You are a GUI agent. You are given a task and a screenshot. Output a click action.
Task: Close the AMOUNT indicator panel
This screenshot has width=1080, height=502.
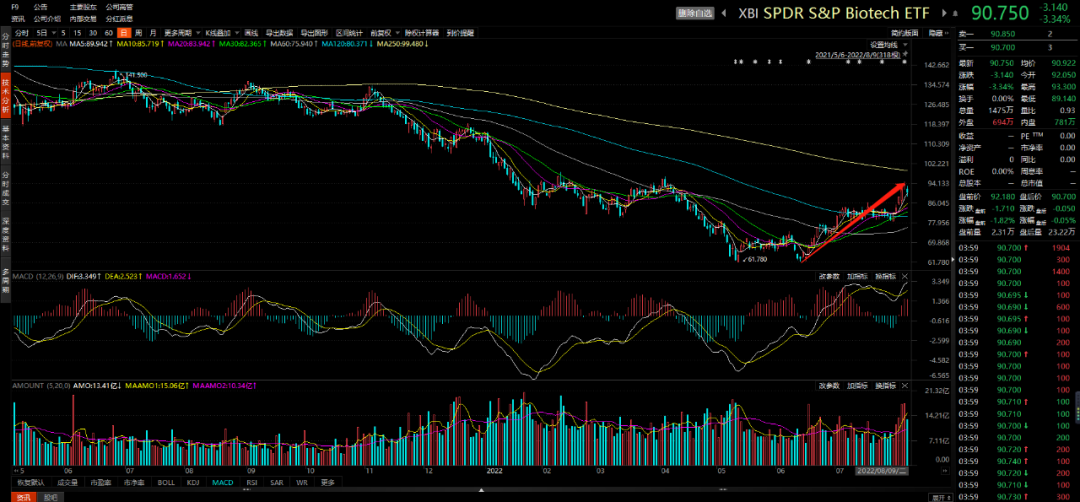pos(905,385)
